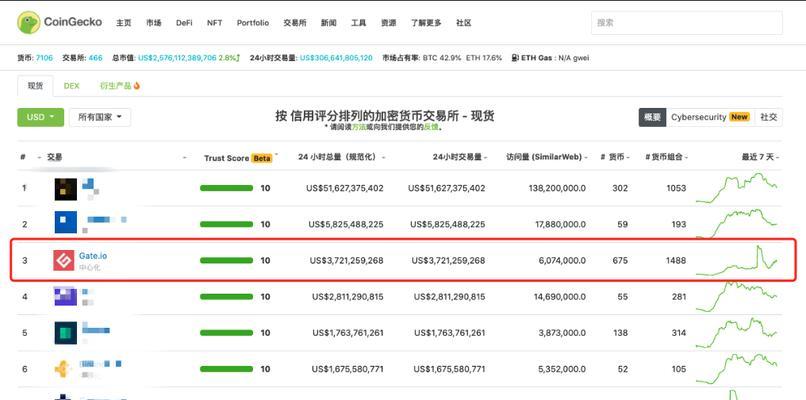
Task: Sort by 最近 7 天 column header
Action: (x=759, y=157)
